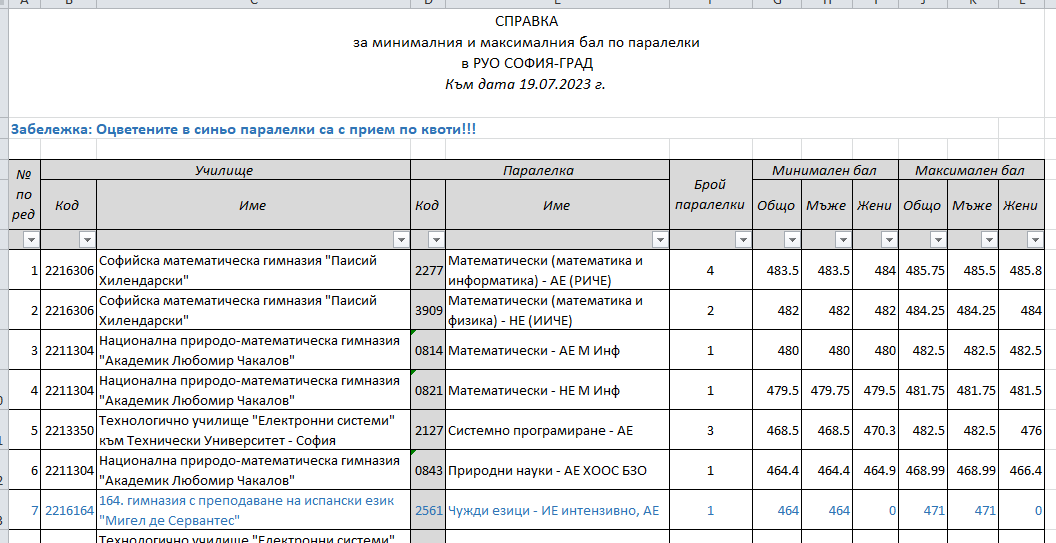This screenshot has width=1056, height=543.
Task: Open filter dropdown for Брой паралелки column
Action: (x=742, y=240)
